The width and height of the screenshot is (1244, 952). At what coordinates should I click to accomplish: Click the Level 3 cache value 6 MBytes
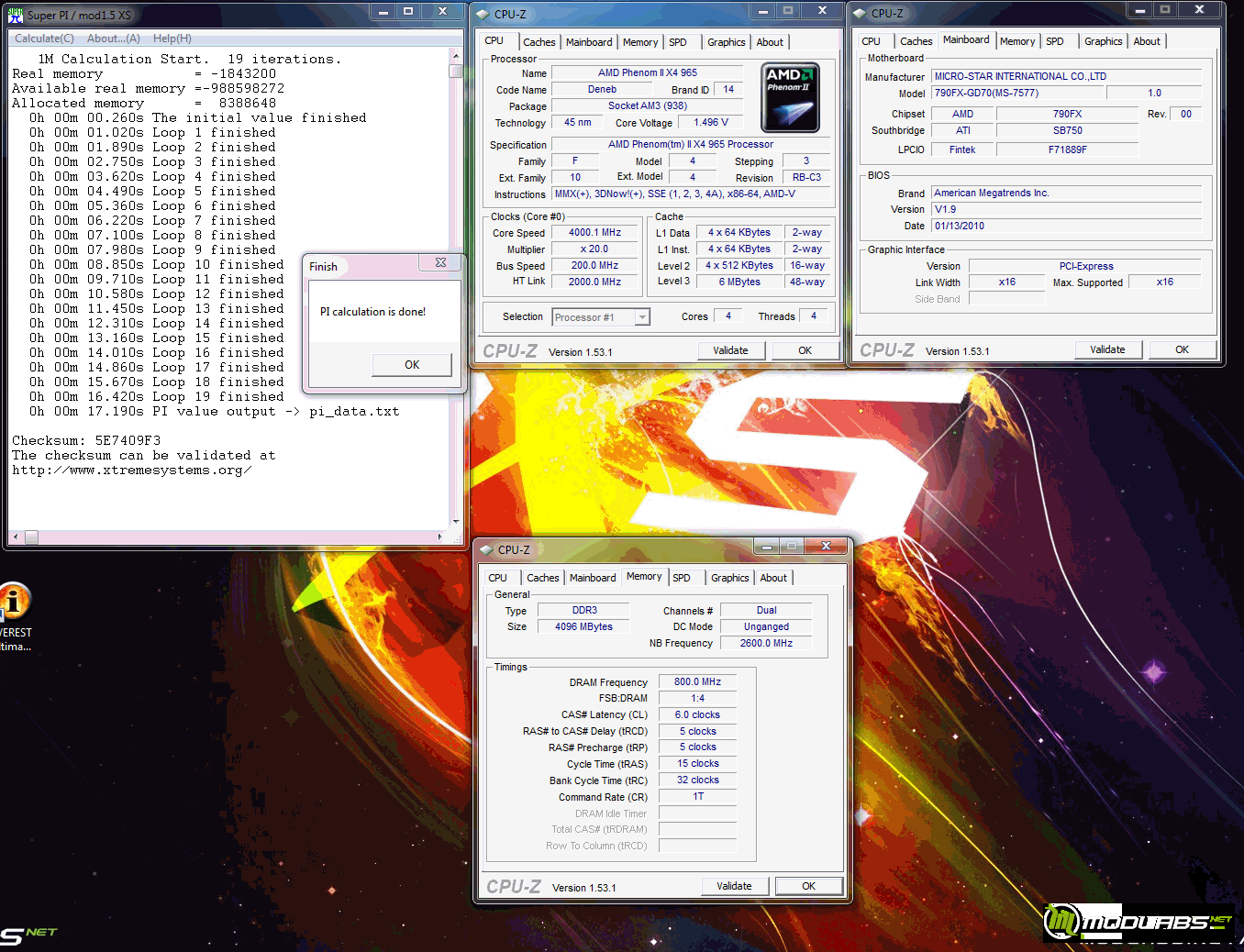[x=739, y=282]
